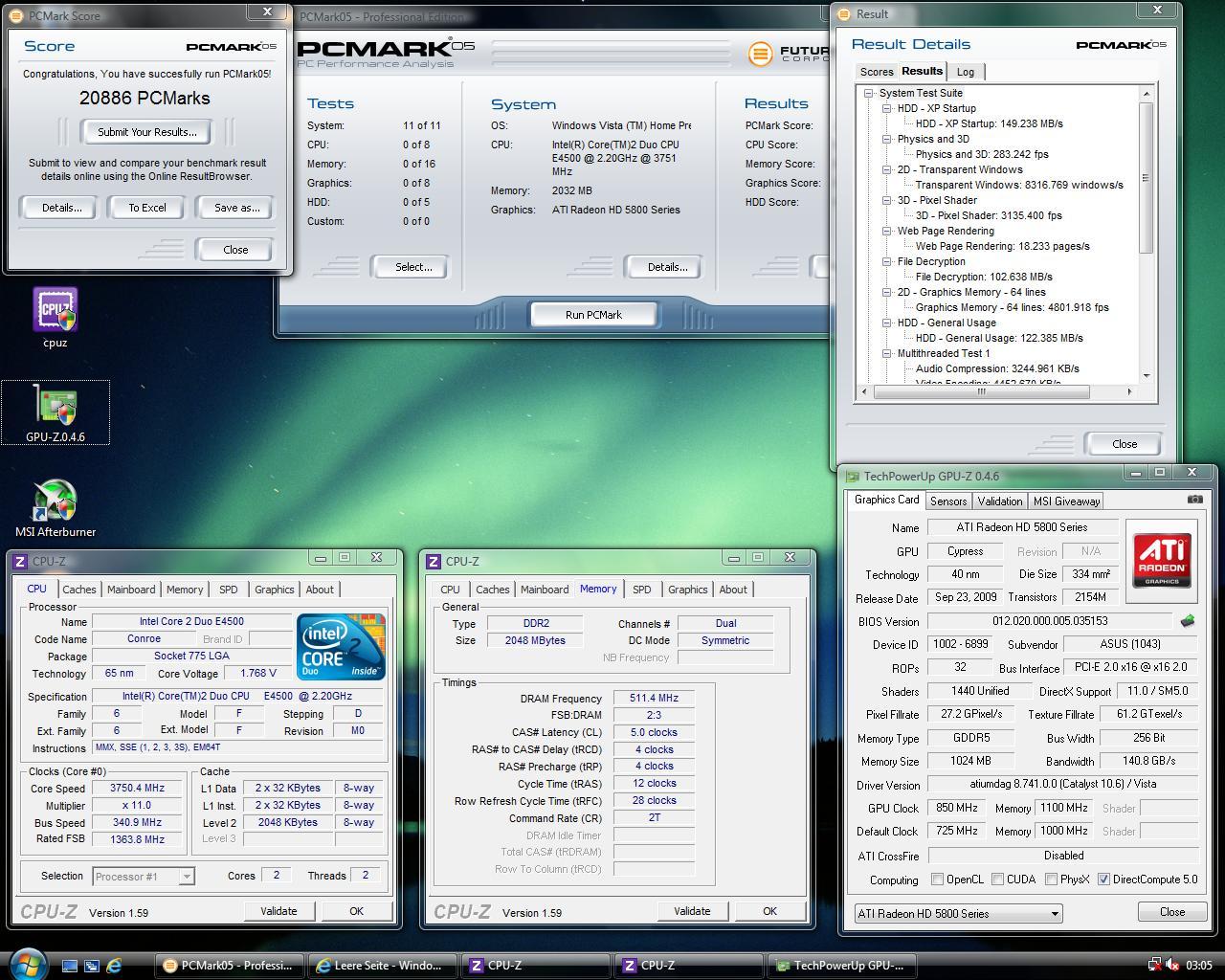Open the GPU-Z.0.4.6 desktop icon

pyautogui.click(x=56, y=412)
